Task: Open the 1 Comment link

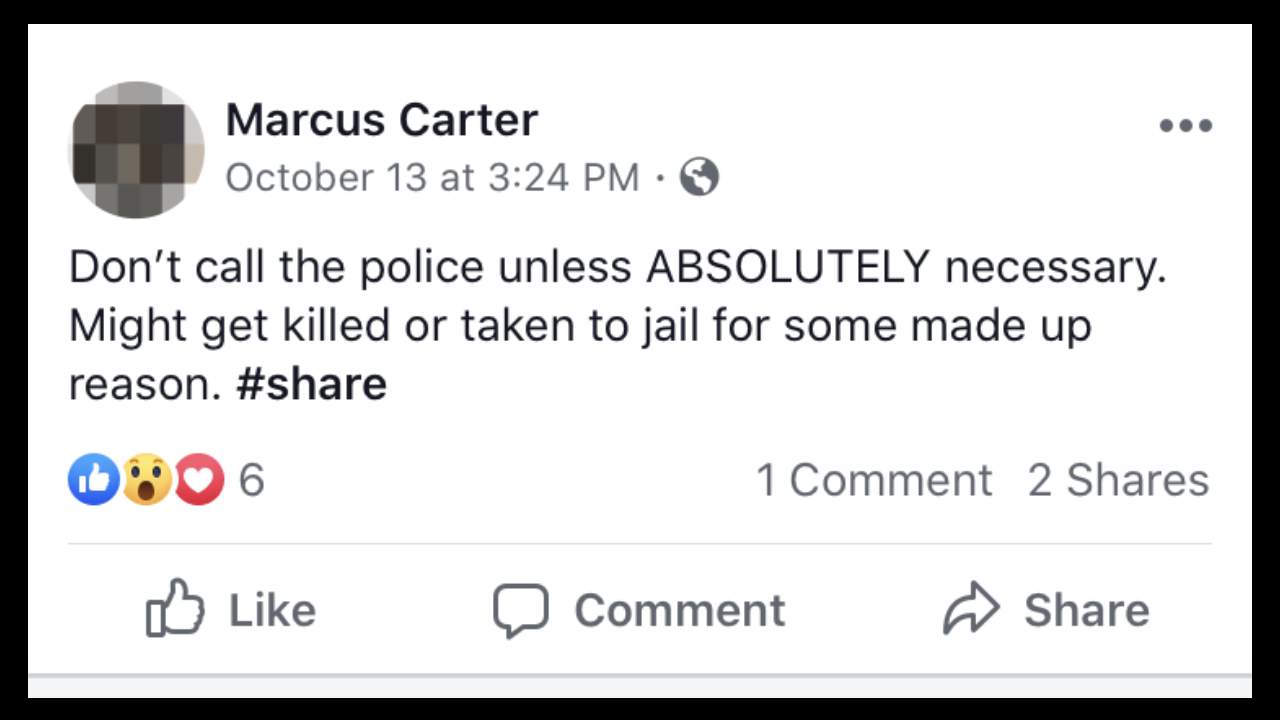Action: click(874, 480)
